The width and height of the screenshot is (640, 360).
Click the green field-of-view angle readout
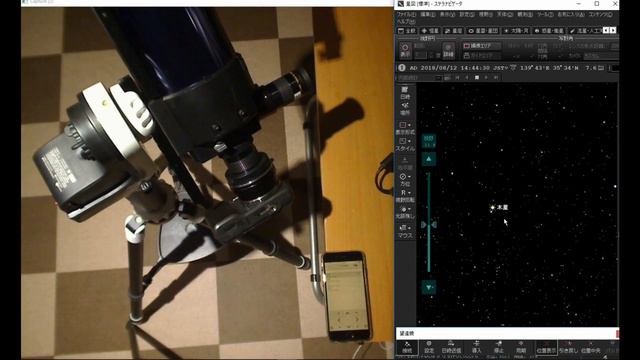pyautogui.click(x=429, y=141)
